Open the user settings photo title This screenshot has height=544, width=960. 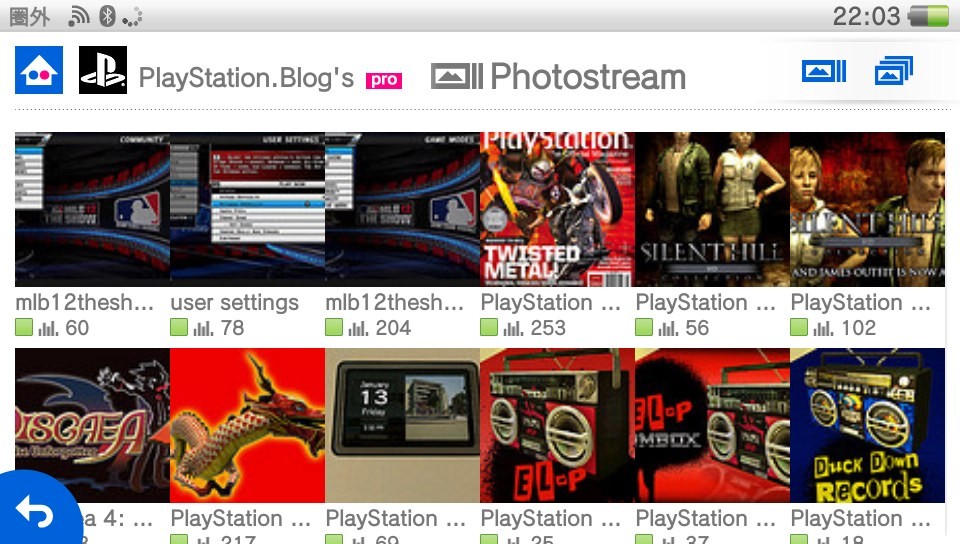pos(234,302)
